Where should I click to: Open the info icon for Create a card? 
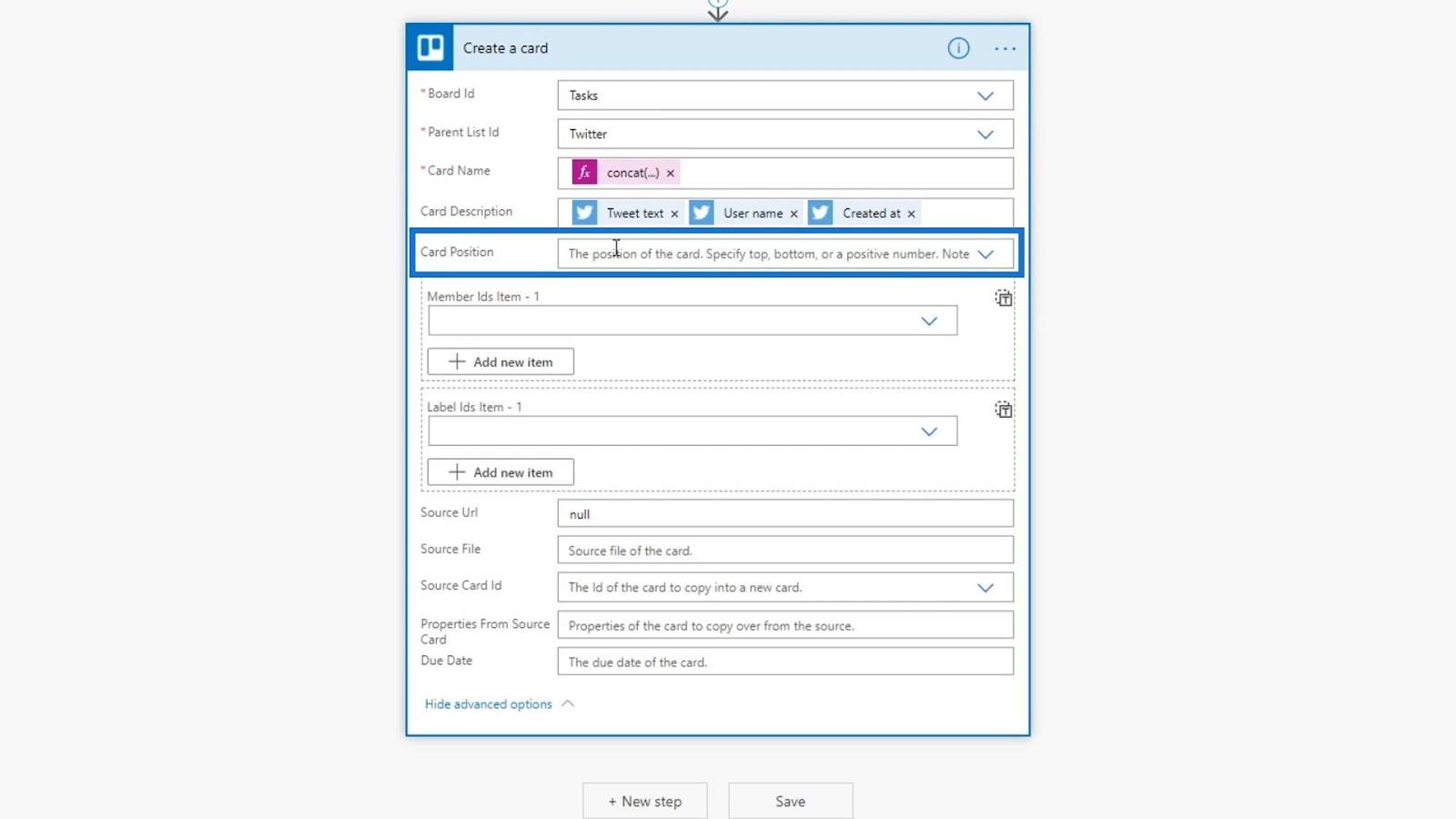click(x=958, y=48)
